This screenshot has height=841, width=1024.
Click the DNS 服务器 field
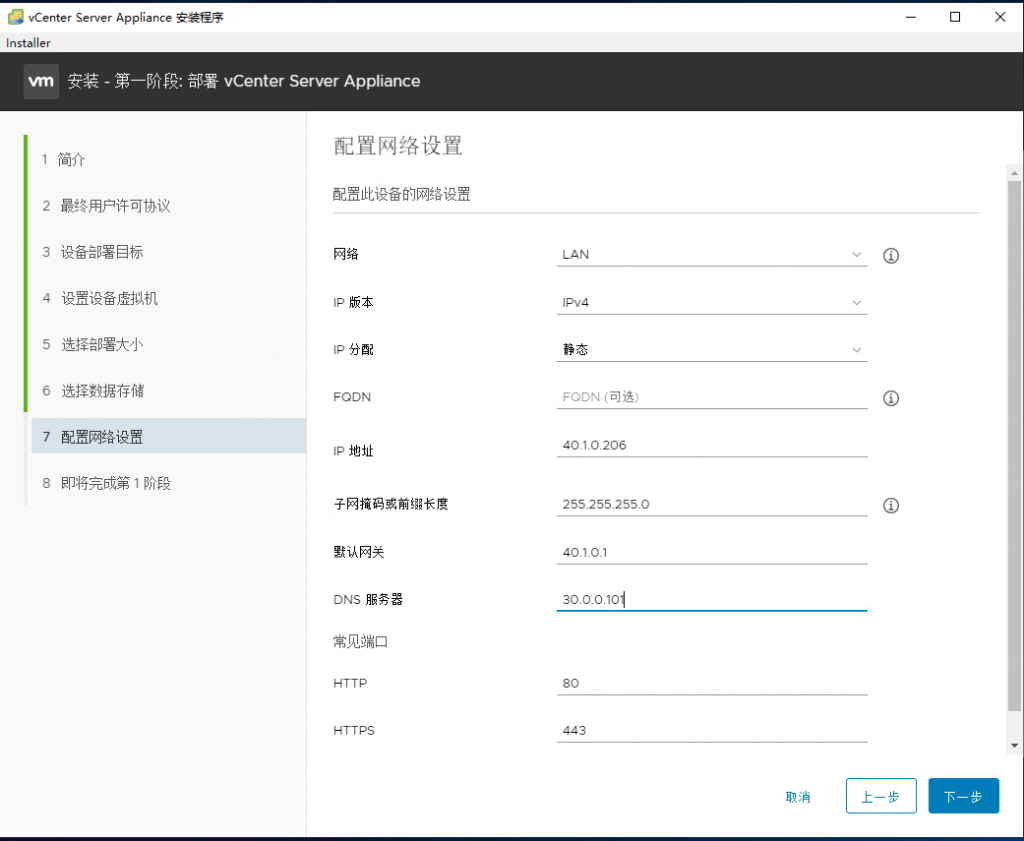click(x=712, y=599)
